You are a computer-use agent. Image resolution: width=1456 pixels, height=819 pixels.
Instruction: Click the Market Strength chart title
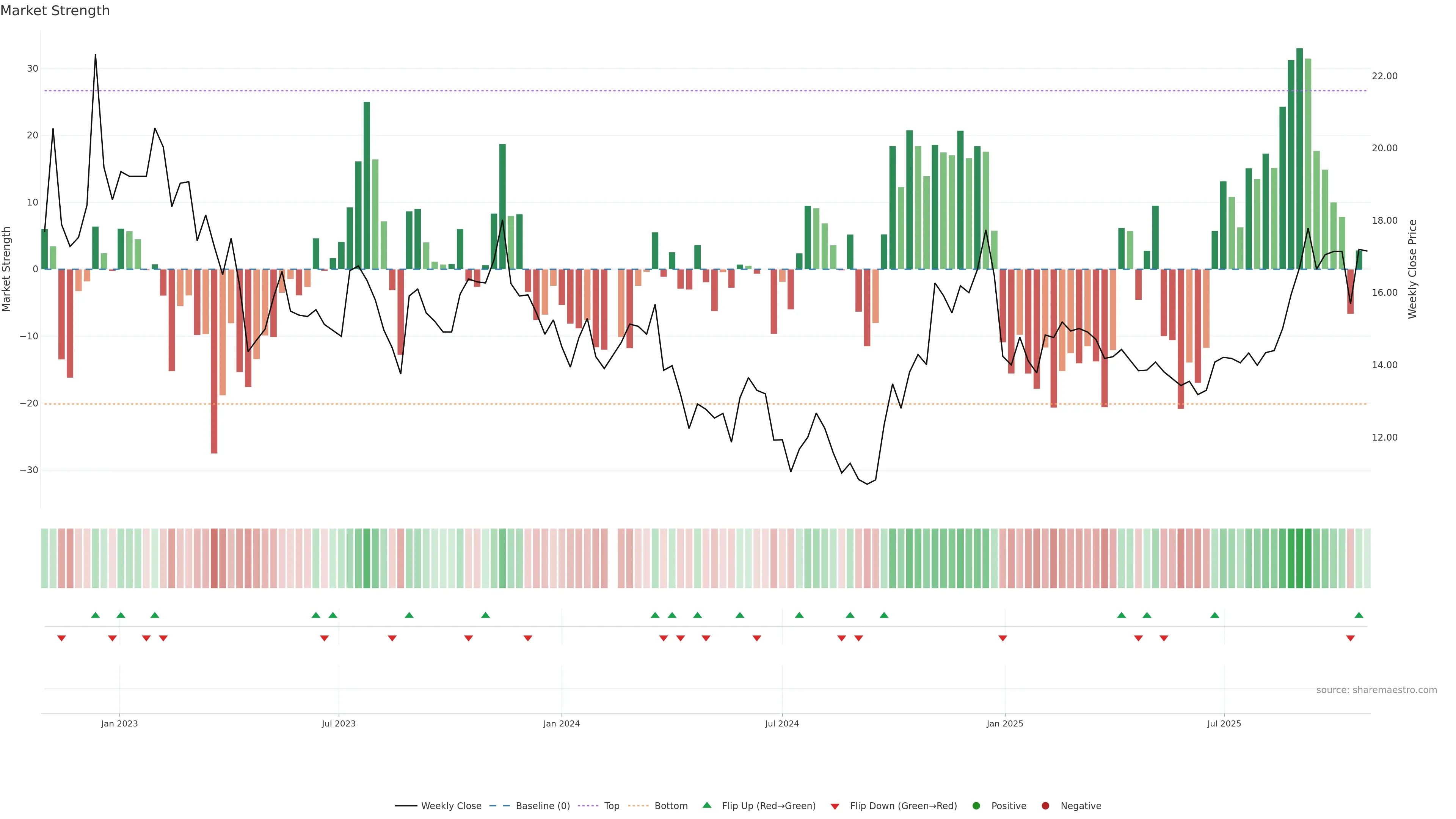(55, 11)
